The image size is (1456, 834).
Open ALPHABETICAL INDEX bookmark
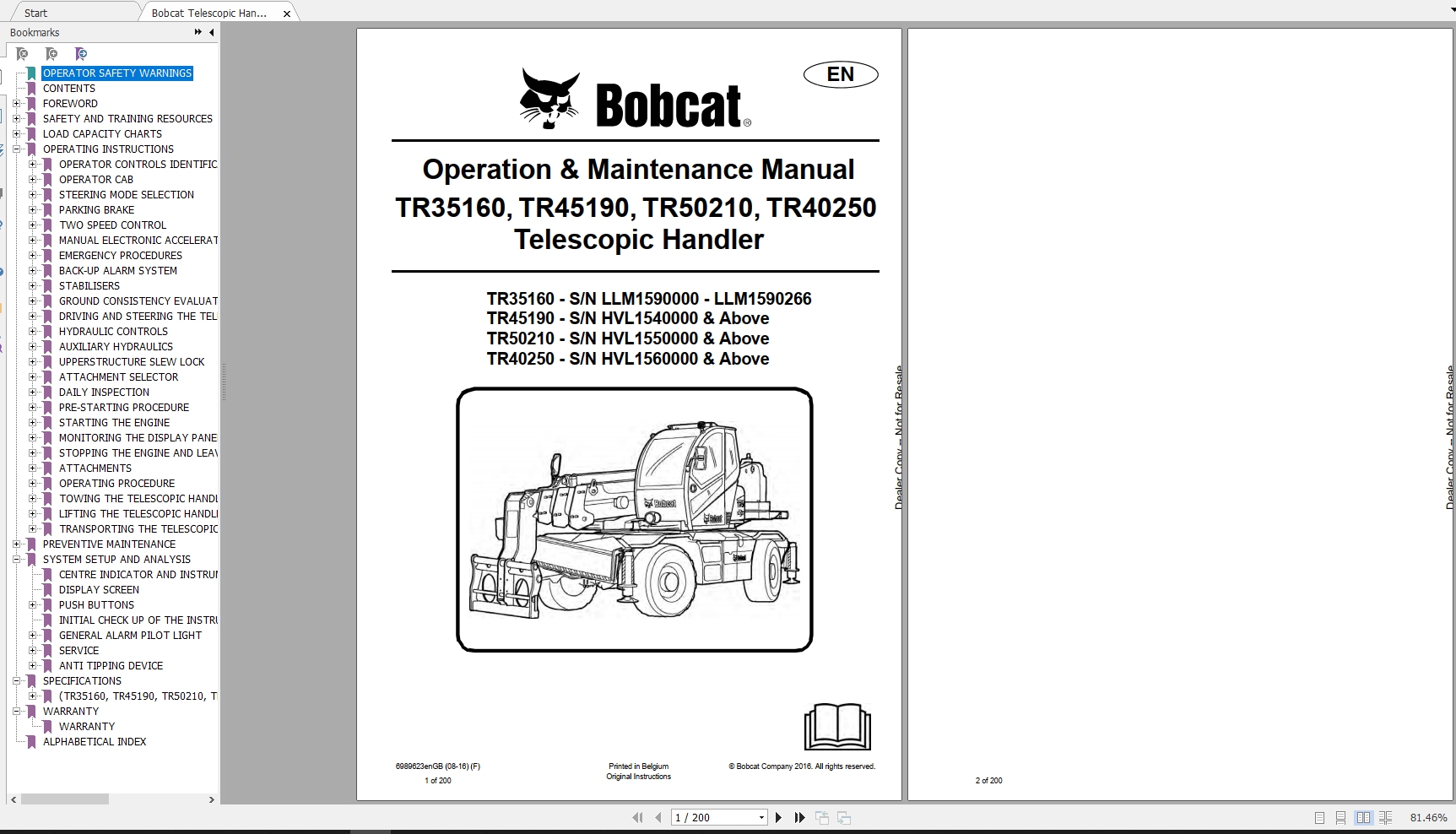coord(95,742)
